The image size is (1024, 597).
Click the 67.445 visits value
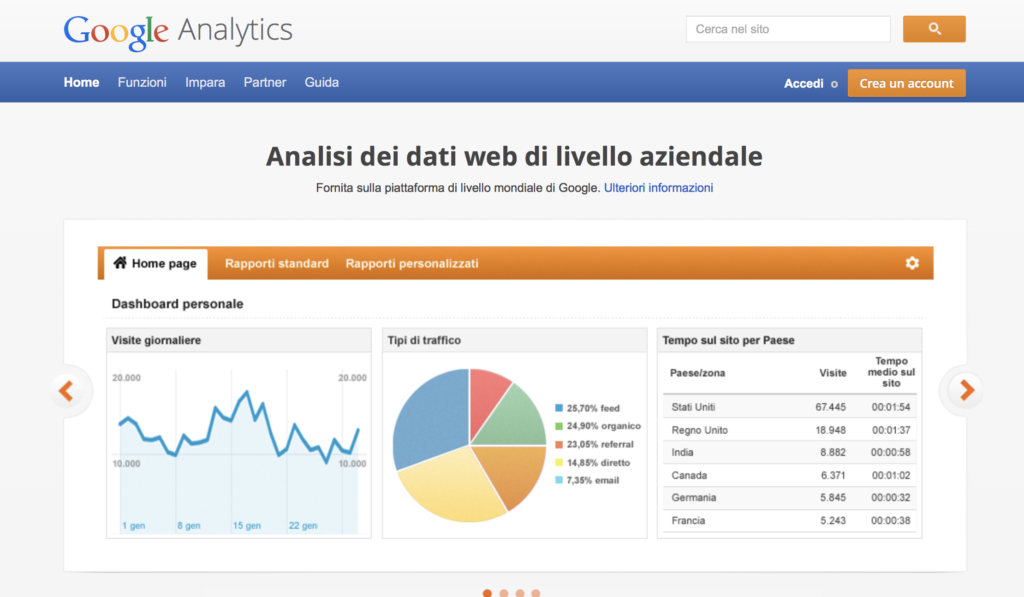click(x=830, y=407)
